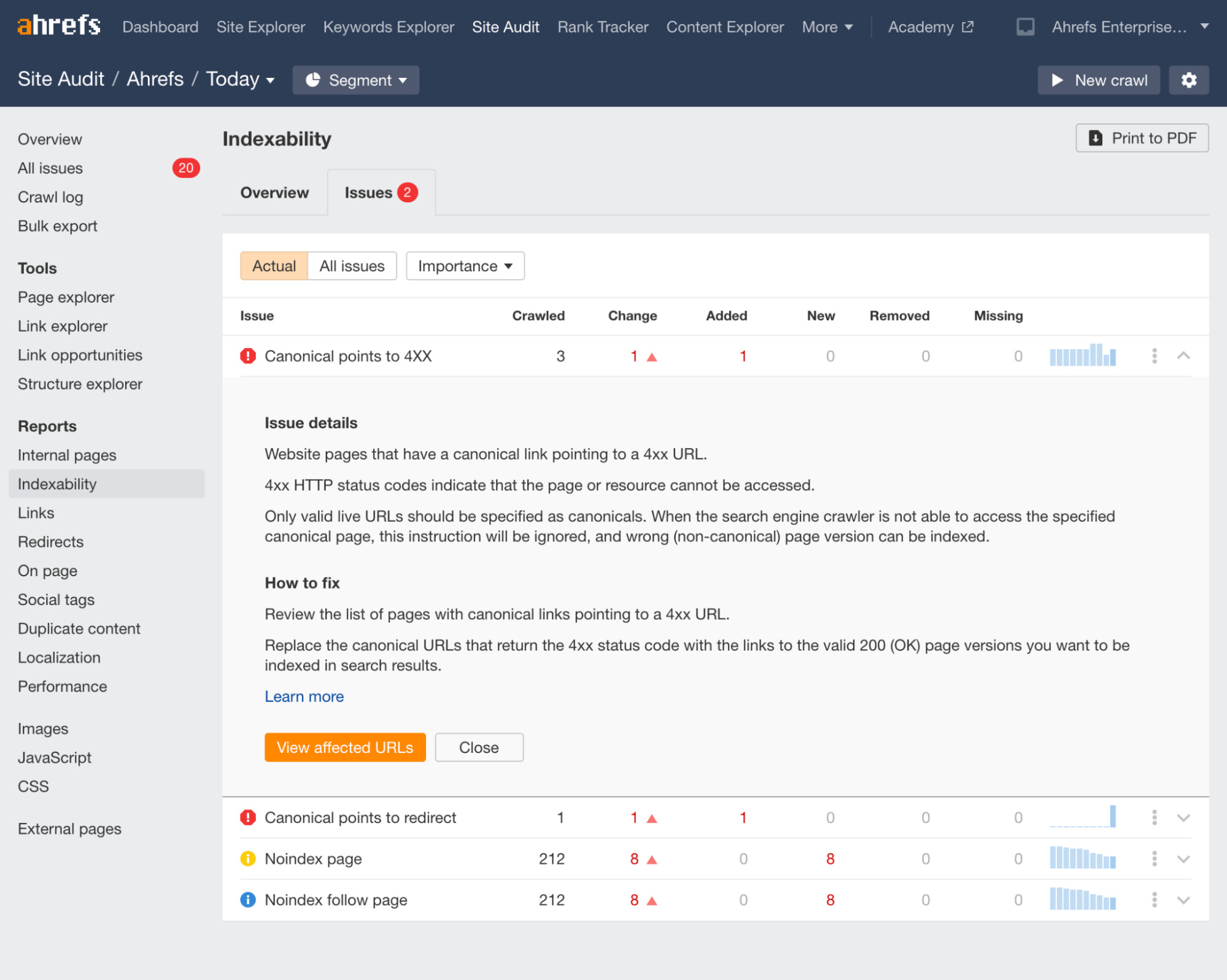Switch to the Overview tab
Image resolution: width=1227 pixels, height=980 pixels.
pyautogui.click(x=274, y=192)
